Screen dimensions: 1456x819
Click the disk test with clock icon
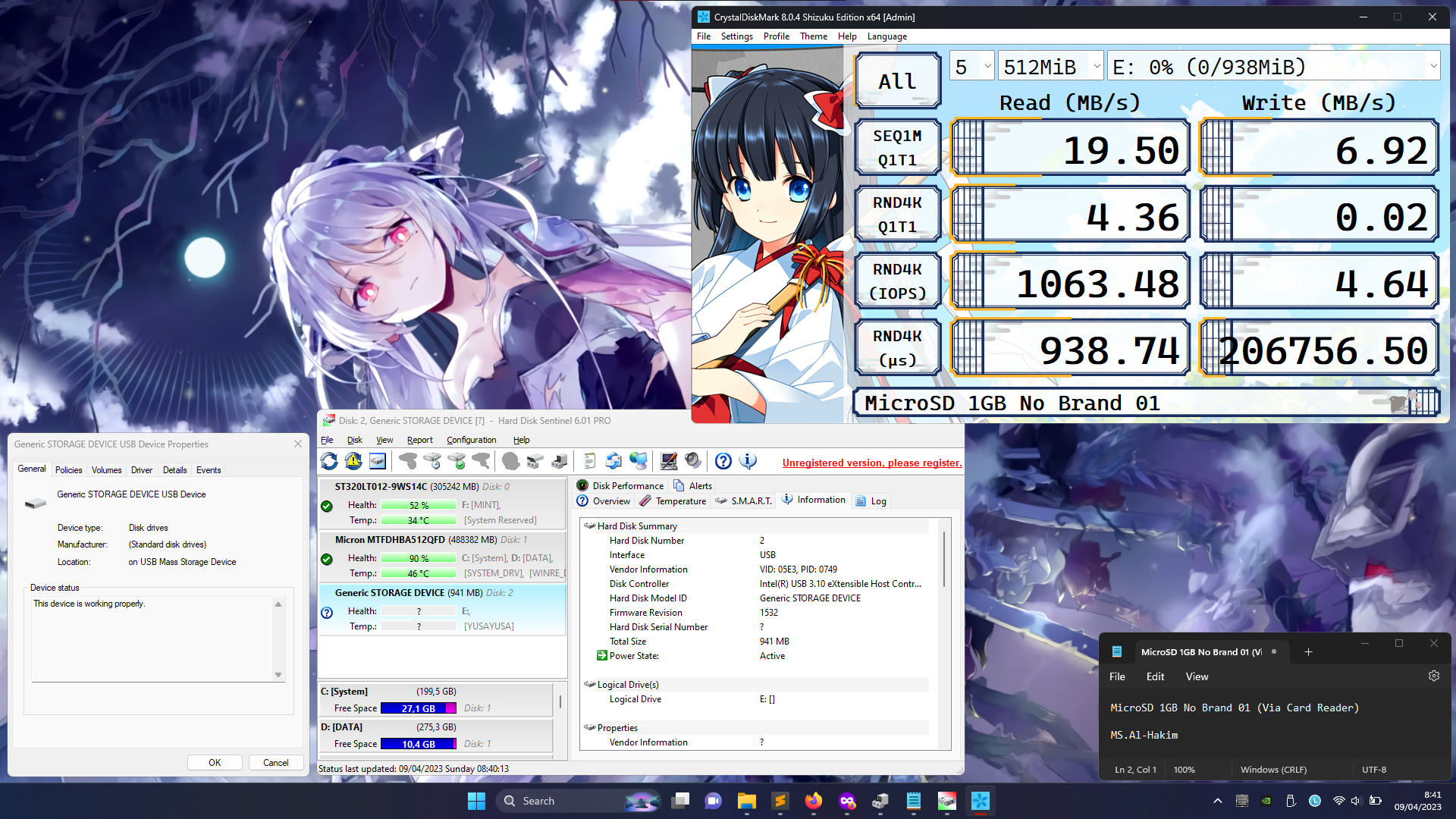(x=432, y=461)
